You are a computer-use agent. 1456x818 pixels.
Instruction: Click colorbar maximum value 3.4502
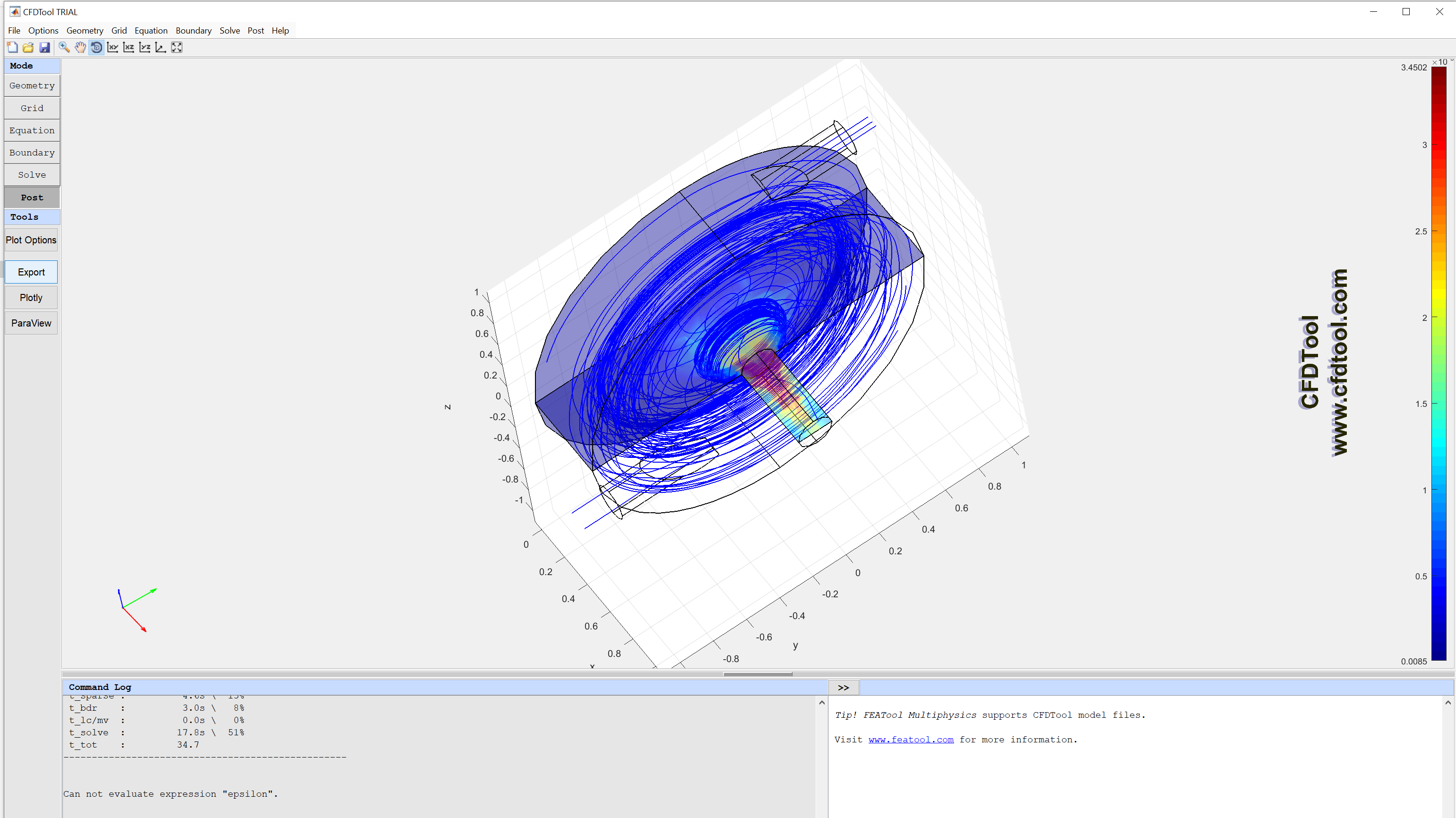click(1413, 67)
